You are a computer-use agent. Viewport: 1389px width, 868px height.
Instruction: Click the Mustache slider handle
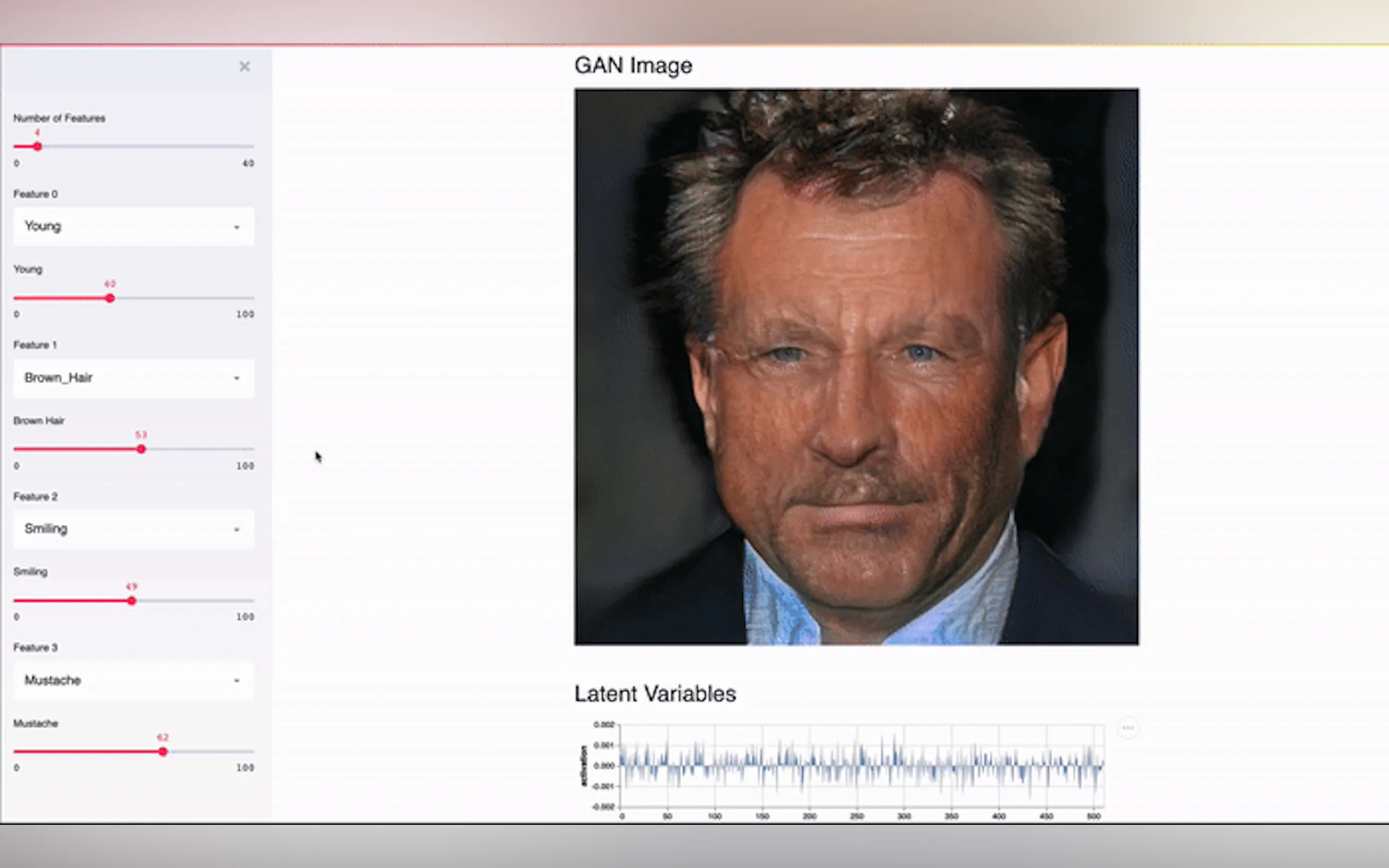(x=163, y=752)
